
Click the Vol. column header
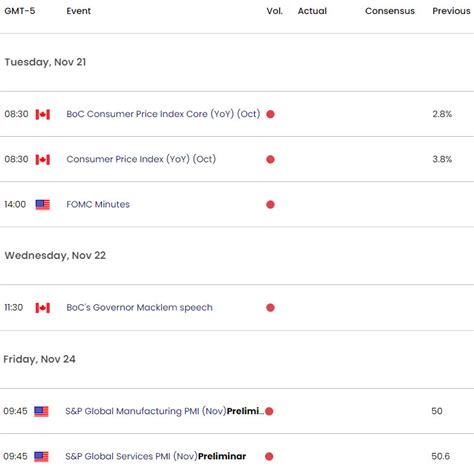(x=274, y=11)
